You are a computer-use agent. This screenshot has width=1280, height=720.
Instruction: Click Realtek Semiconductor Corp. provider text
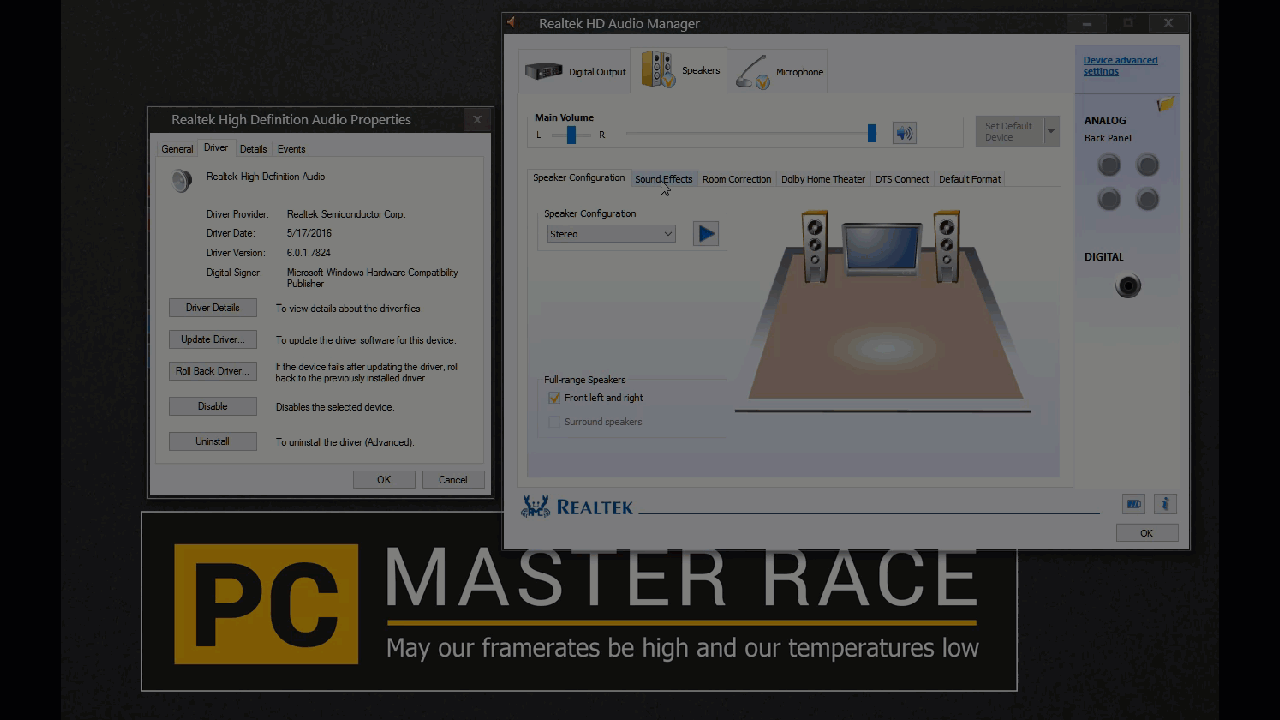coord(346,214)
